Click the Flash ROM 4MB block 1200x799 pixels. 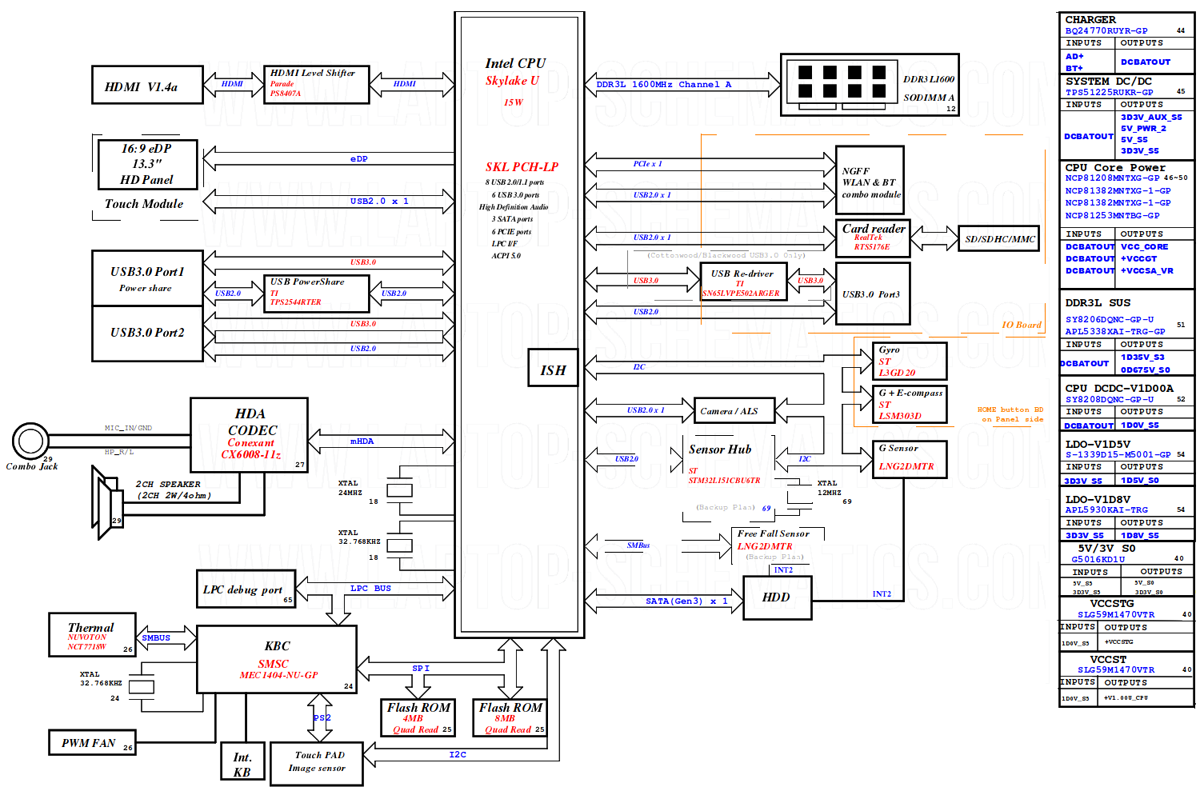click(x=419, y=719)
